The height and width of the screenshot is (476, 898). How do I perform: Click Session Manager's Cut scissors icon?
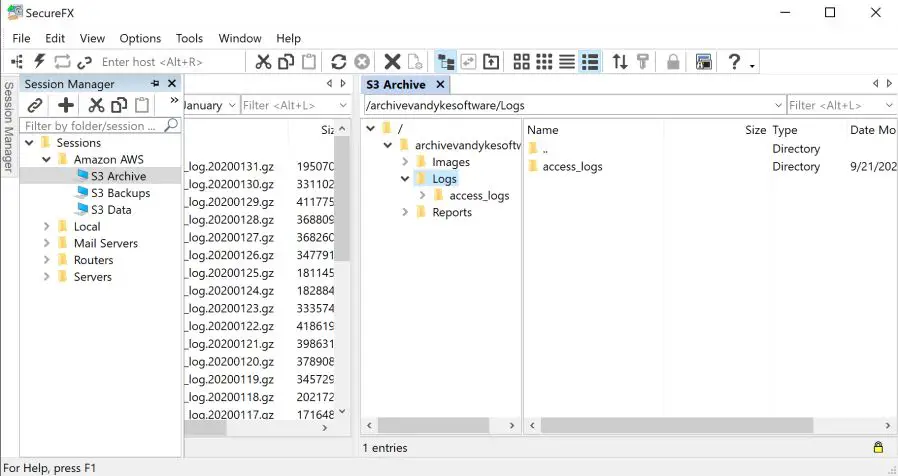click(96, 105)
